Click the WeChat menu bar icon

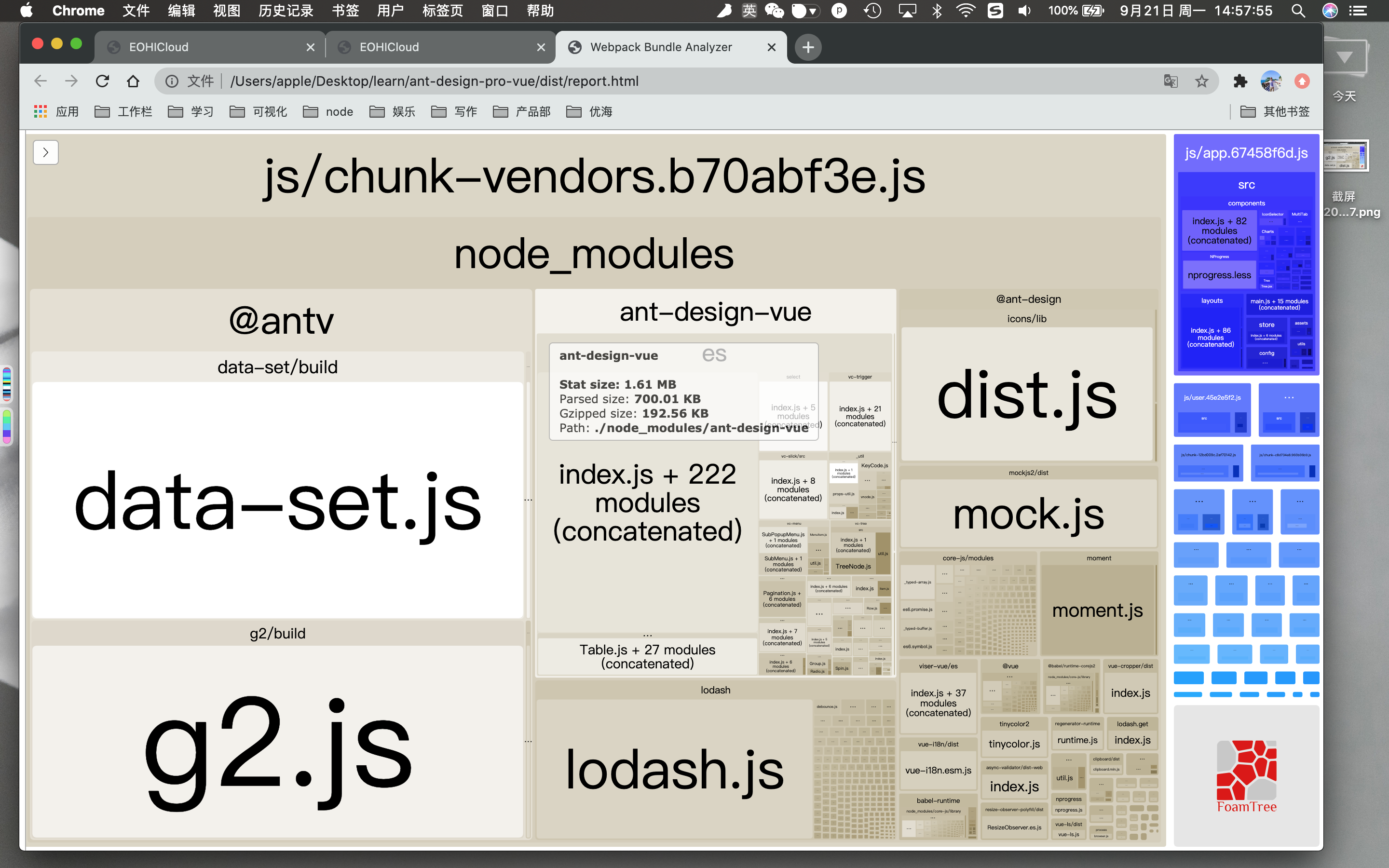pyautogui.click(x=774, y=10)
